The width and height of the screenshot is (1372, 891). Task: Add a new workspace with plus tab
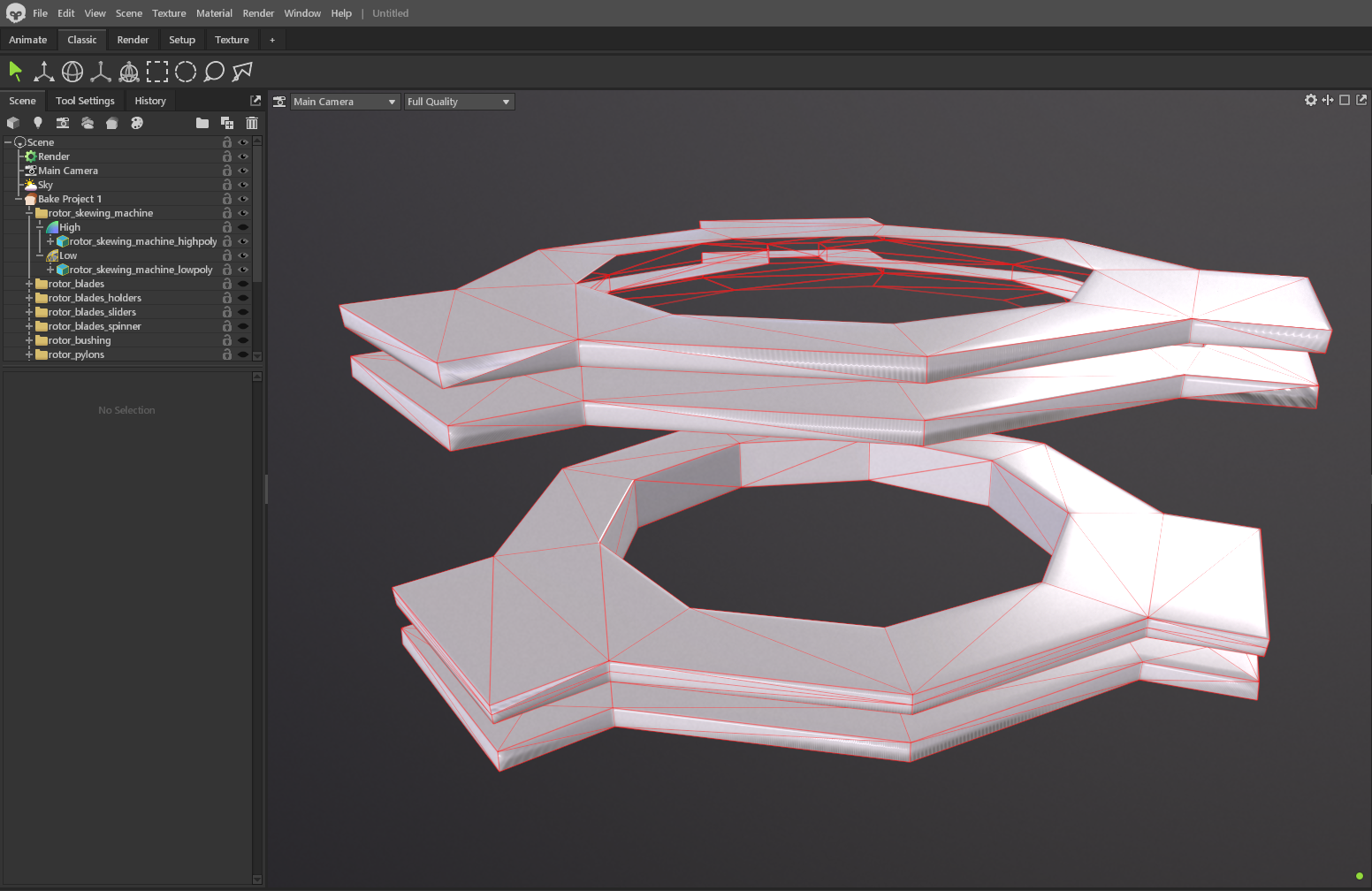tap(272, 40)
